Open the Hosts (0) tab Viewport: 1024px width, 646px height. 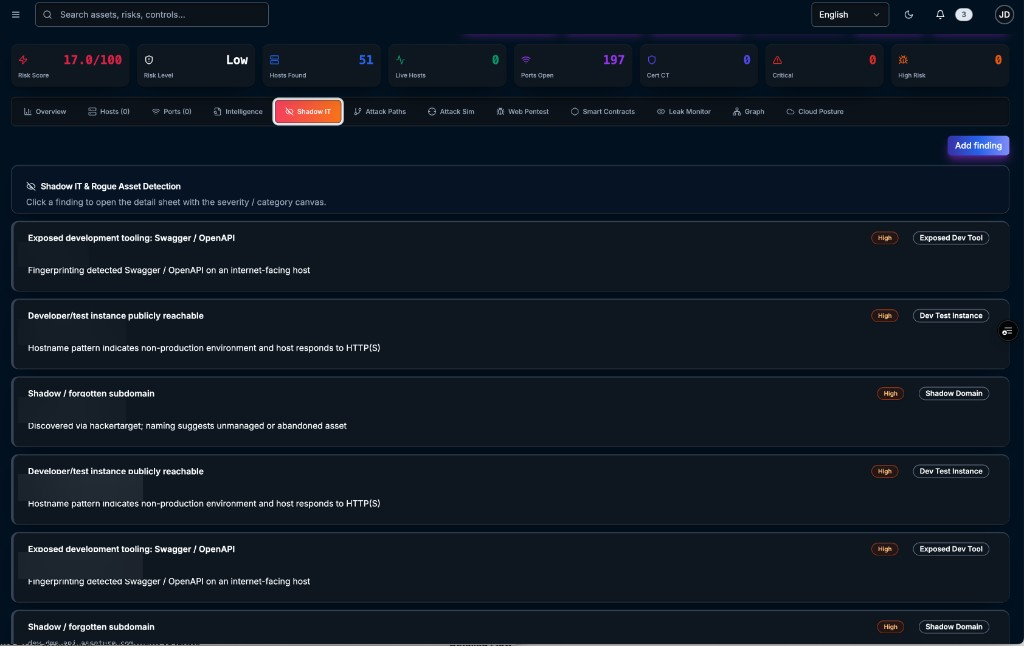coord(108,112)
